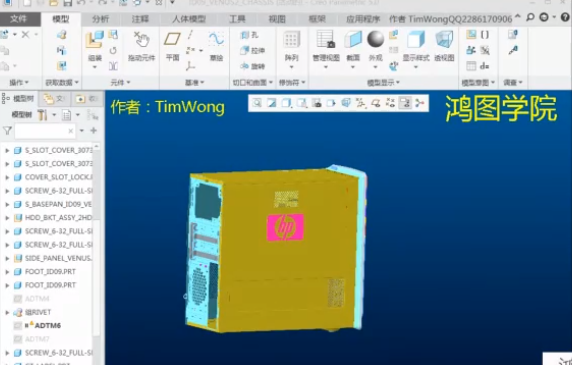The height and width of the screenshot is (388, 572).
Task: Expand the 元件 group menu
Action: click(x=120, y=83)
